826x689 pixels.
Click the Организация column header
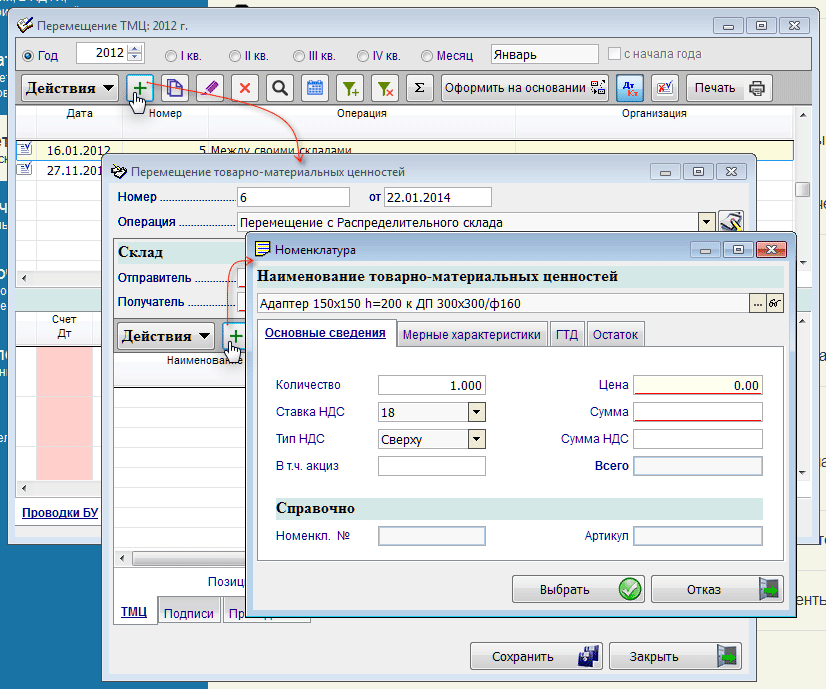[x=654, y=113]
